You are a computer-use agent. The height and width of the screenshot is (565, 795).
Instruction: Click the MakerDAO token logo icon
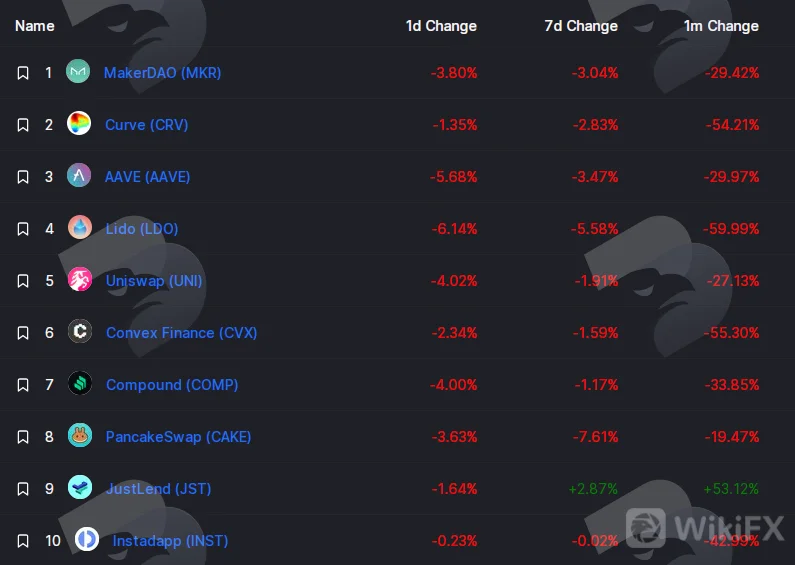point(78,72)
